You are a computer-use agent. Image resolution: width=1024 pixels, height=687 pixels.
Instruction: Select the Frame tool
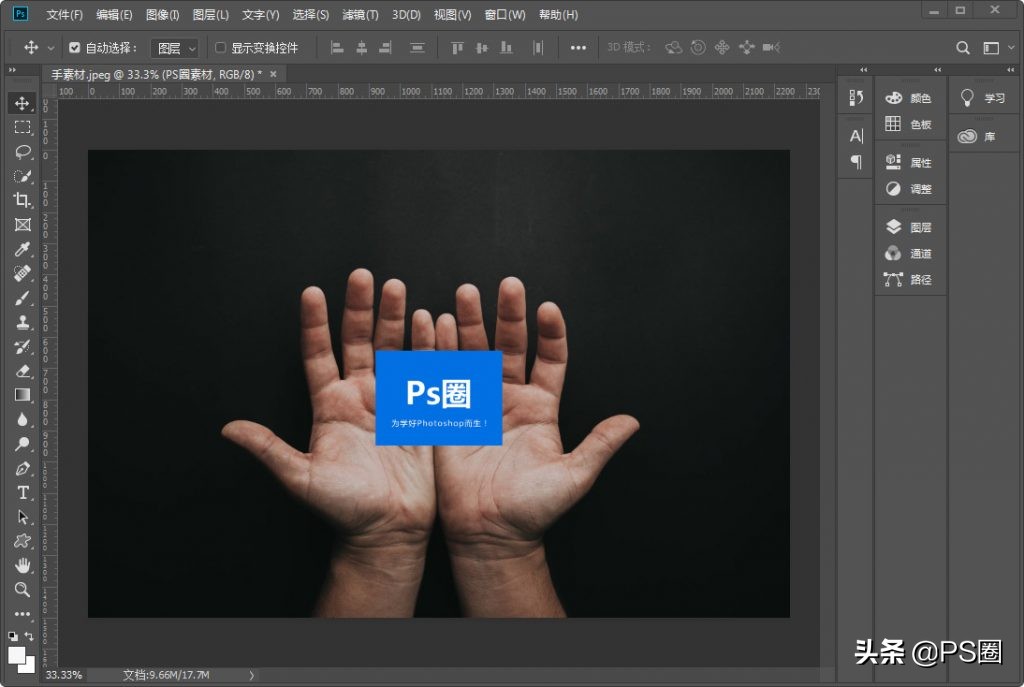tap(22, 225)
